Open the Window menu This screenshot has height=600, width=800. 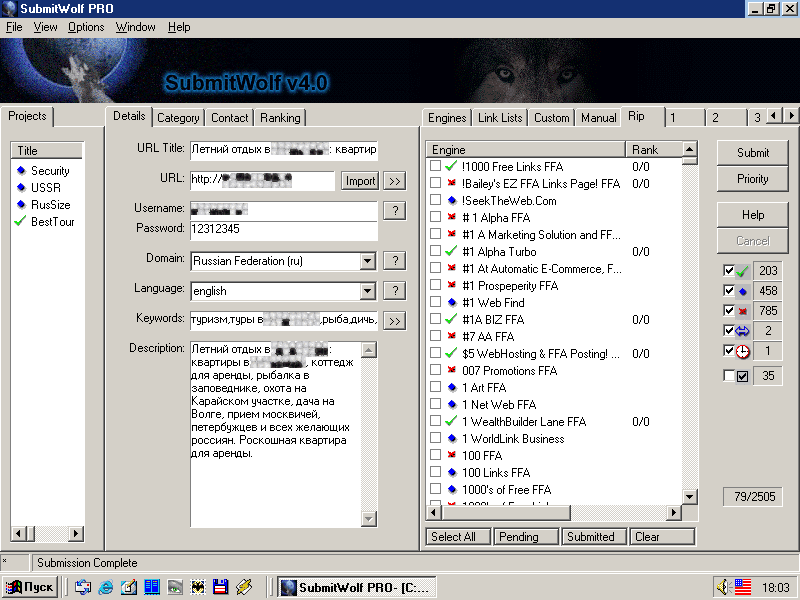[135, 27]
